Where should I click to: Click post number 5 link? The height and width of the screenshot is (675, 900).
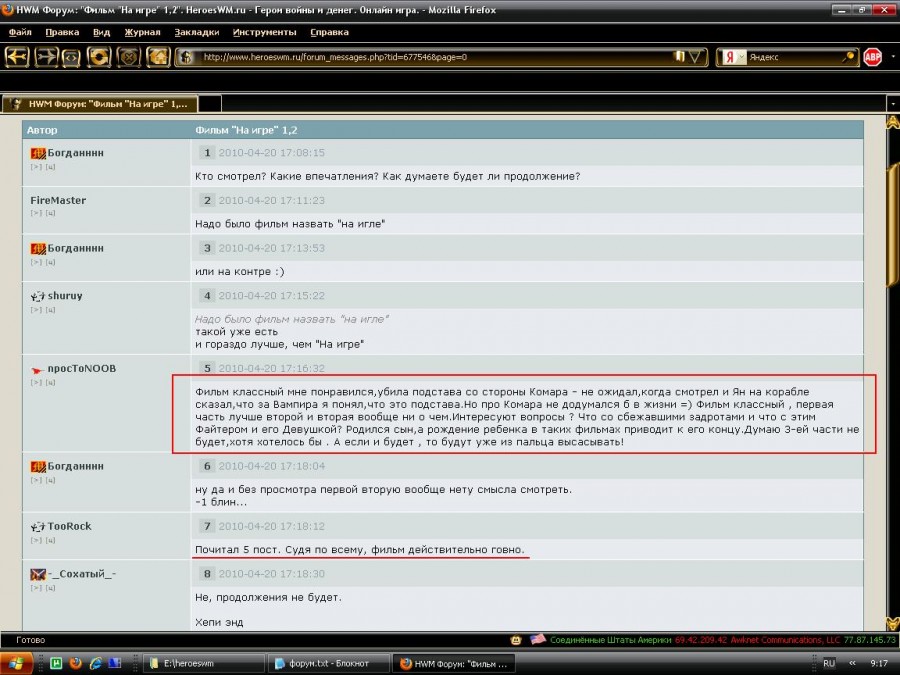(207, 368)
